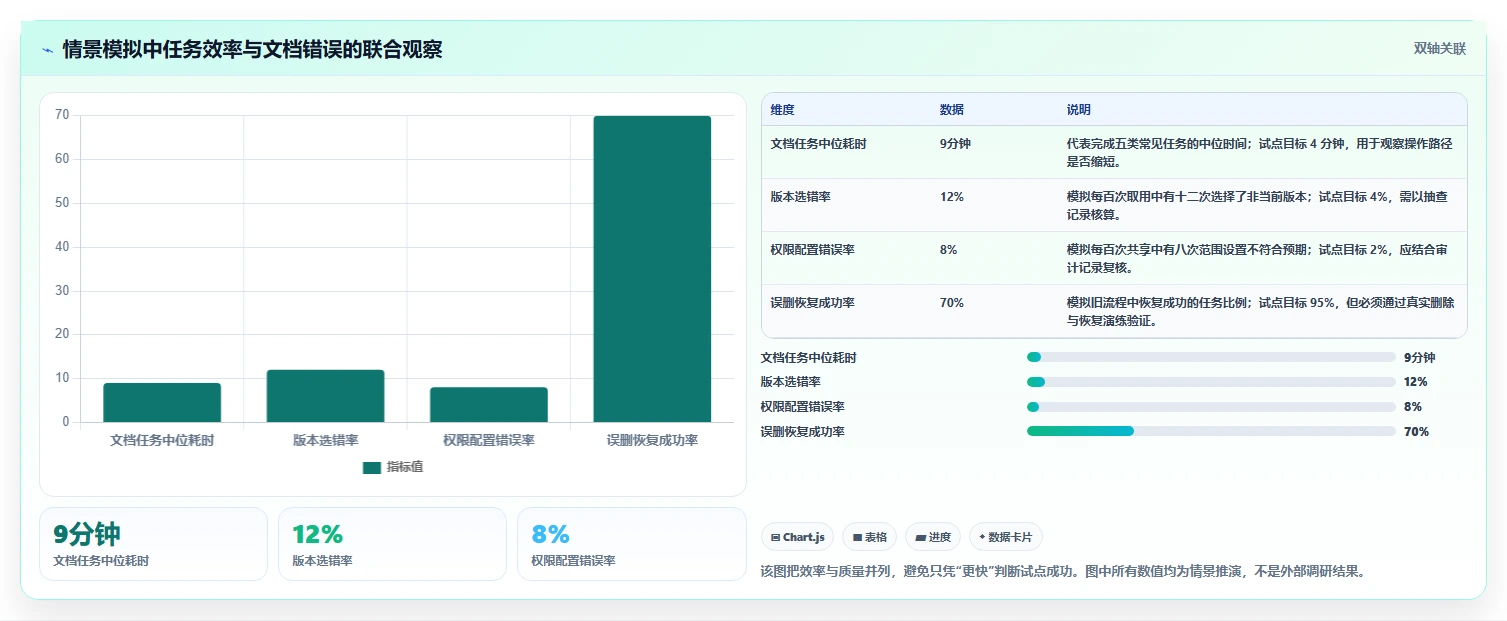Select the 进度 tag chip

(932, 537)
